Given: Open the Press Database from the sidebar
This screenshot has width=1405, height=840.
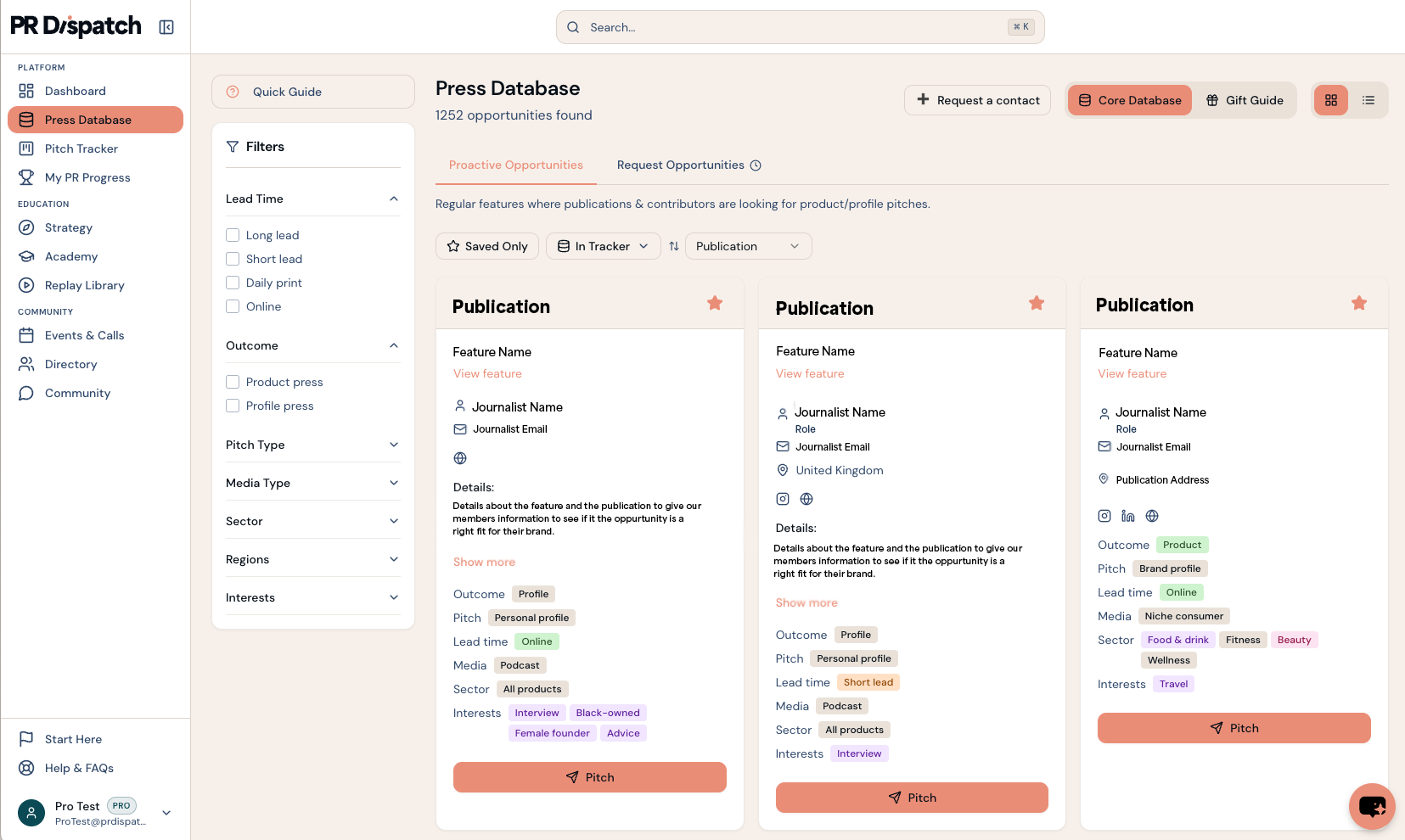Looking at the screenshot, I should (88, 120).
